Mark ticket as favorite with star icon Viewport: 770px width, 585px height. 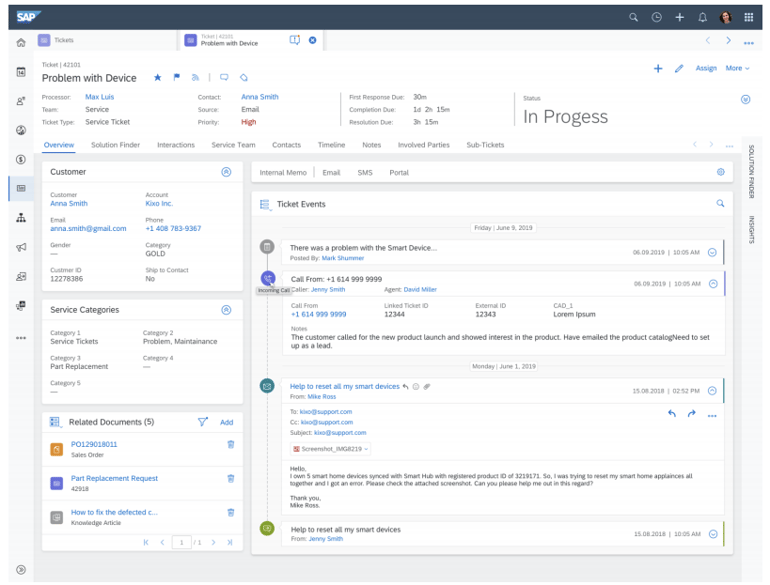coord(158,78)
